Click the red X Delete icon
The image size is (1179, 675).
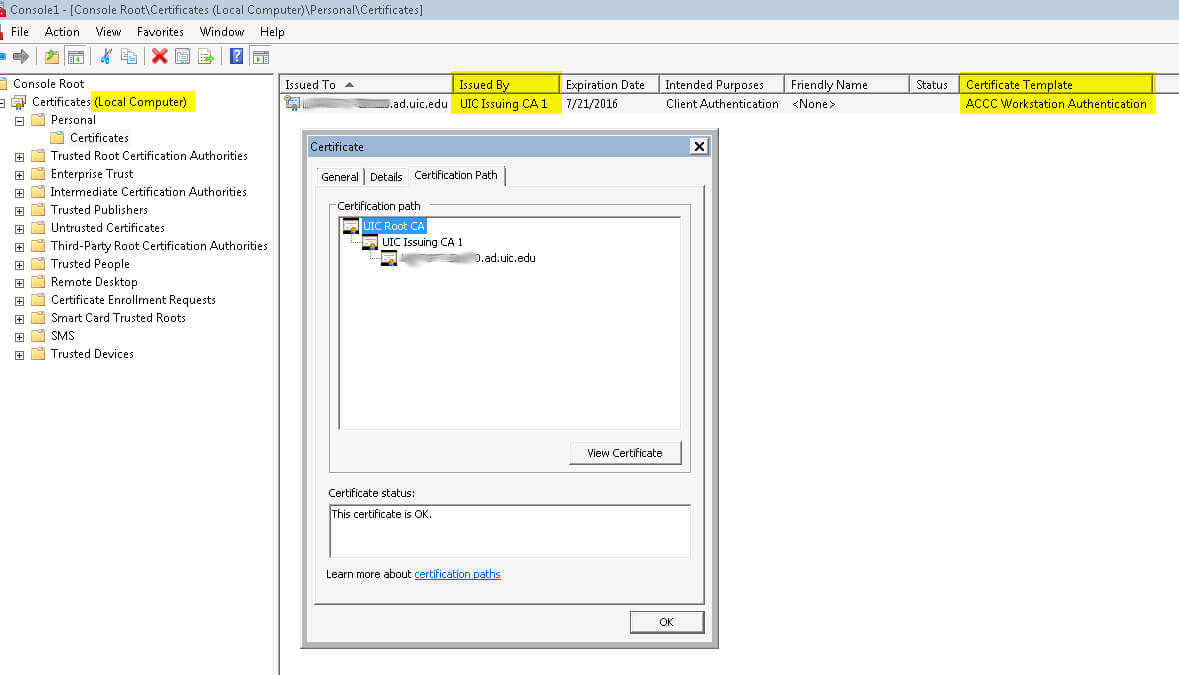coord(159,56)
